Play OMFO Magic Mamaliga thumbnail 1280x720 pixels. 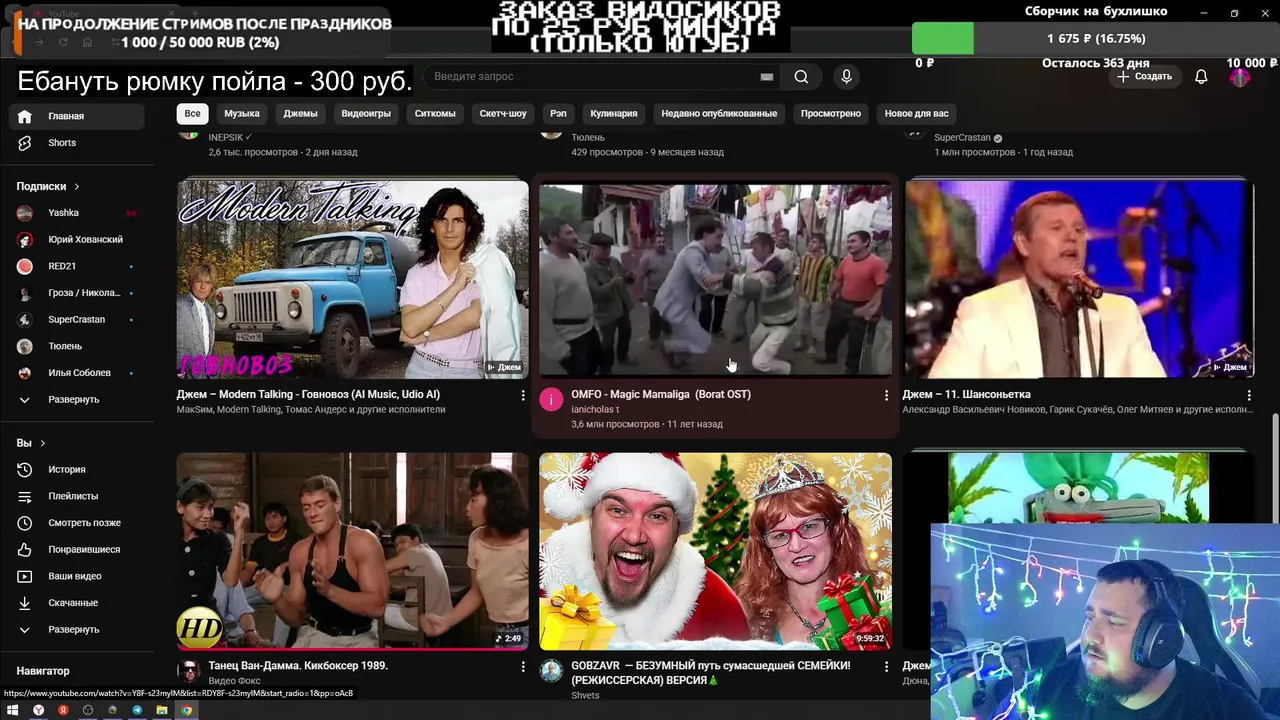pos(715,279)
